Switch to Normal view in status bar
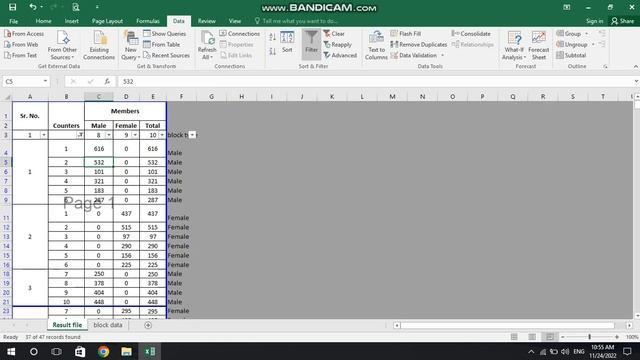640x360 pixels. click(x=514, y=337)
